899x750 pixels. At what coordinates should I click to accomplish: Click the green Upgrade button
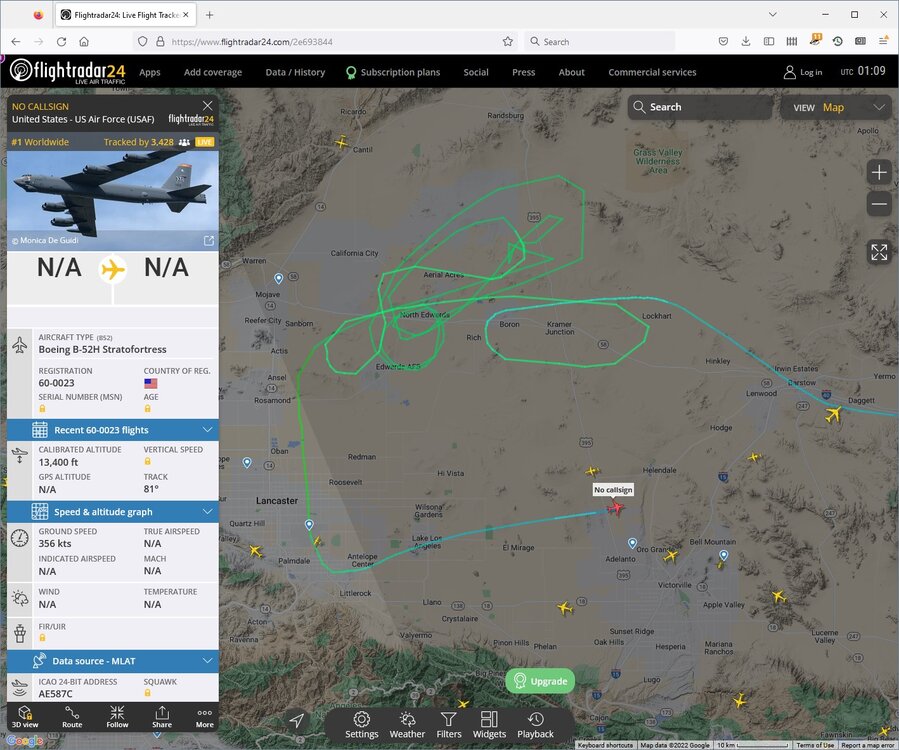(x=540, y=681)
